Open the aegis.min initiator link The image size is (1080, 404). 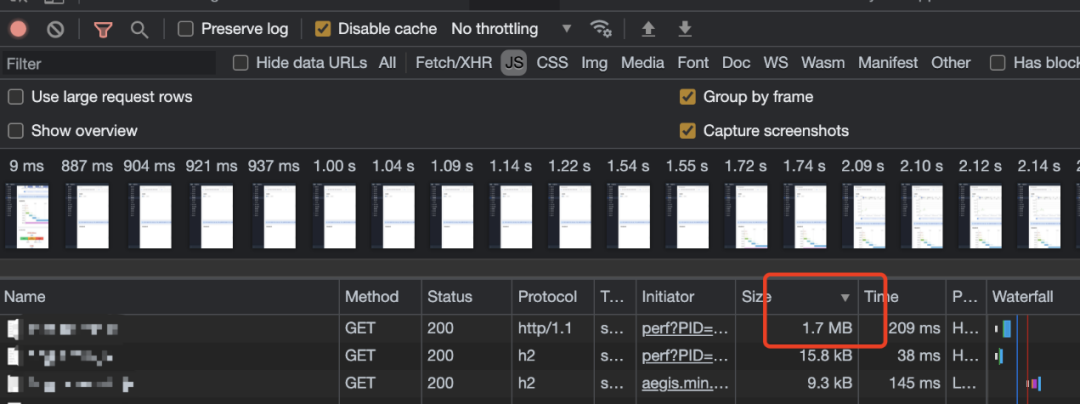click(684, 382)
